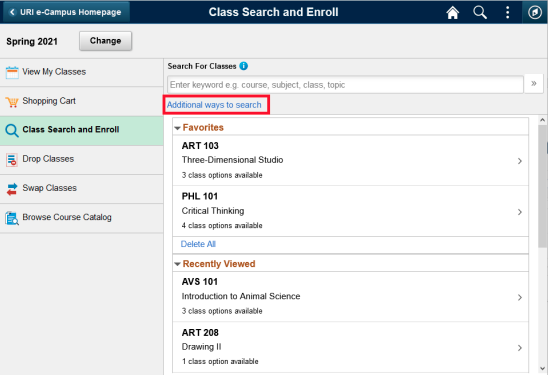Screen dimensions: 548x375
Task: Click the Shopping Cart icon
Action: (x=12, y=102)
